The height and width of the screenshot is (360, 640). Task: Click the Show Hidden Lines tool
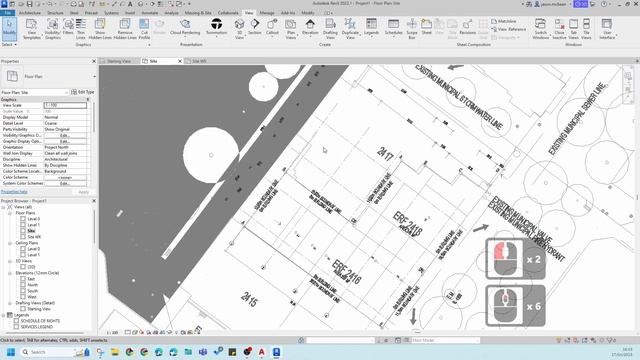pos(100,29)
